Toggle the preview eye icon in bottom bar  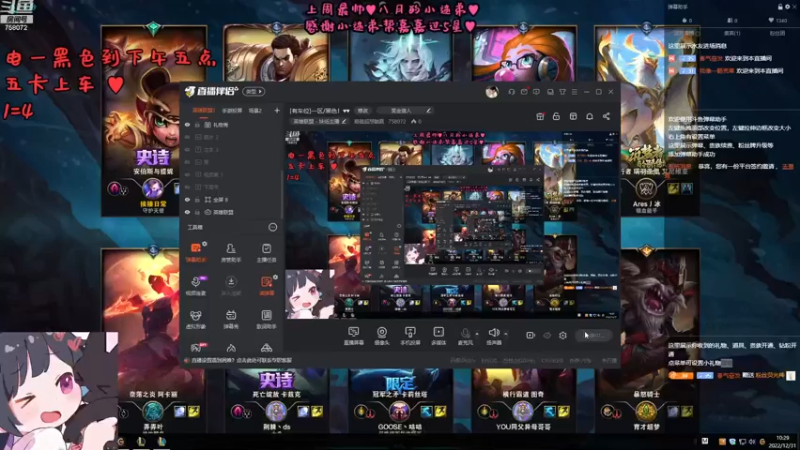click(547, 335)
